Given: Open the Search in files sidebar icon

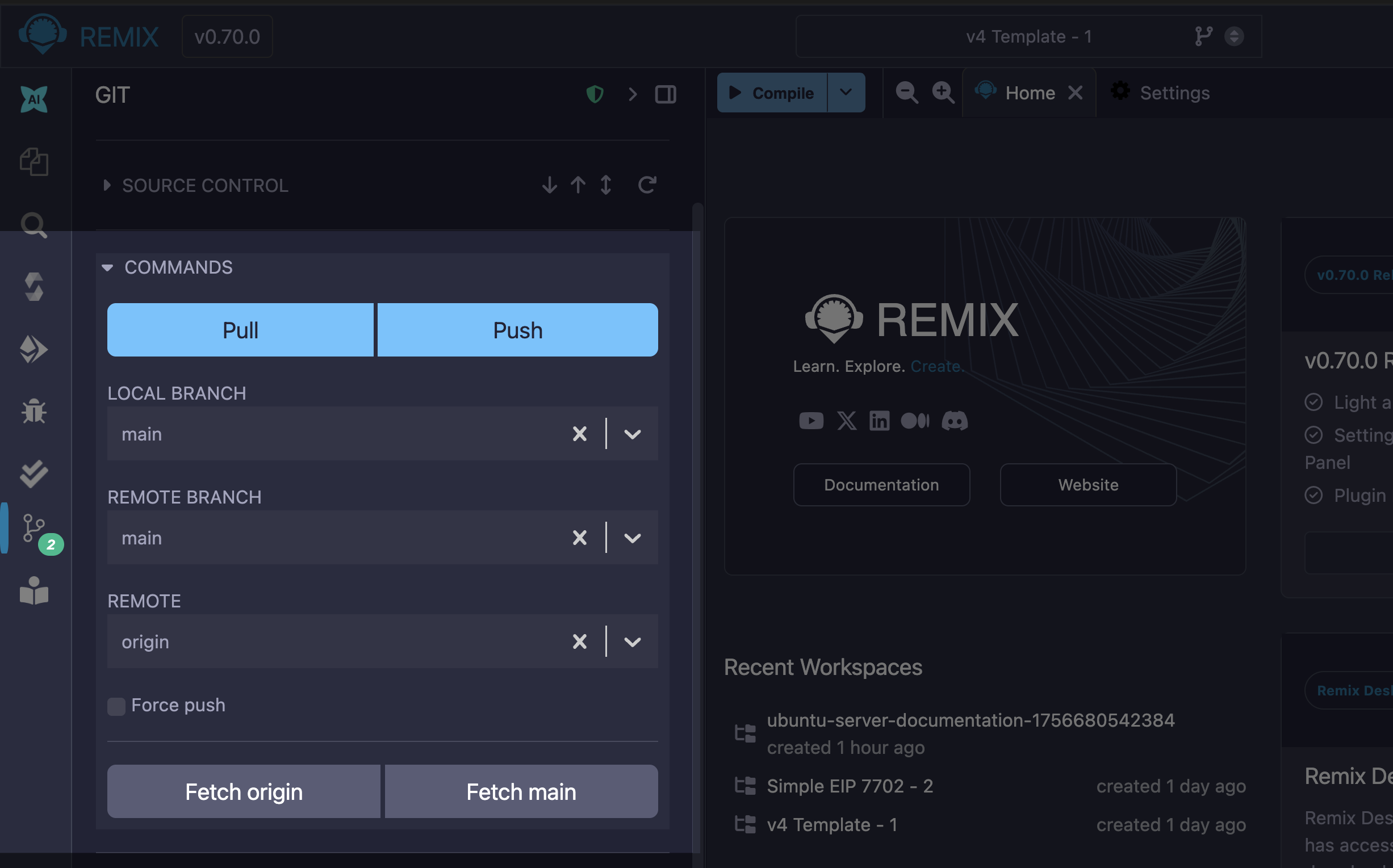Looking at the screenshot, I should pos(34,225).
